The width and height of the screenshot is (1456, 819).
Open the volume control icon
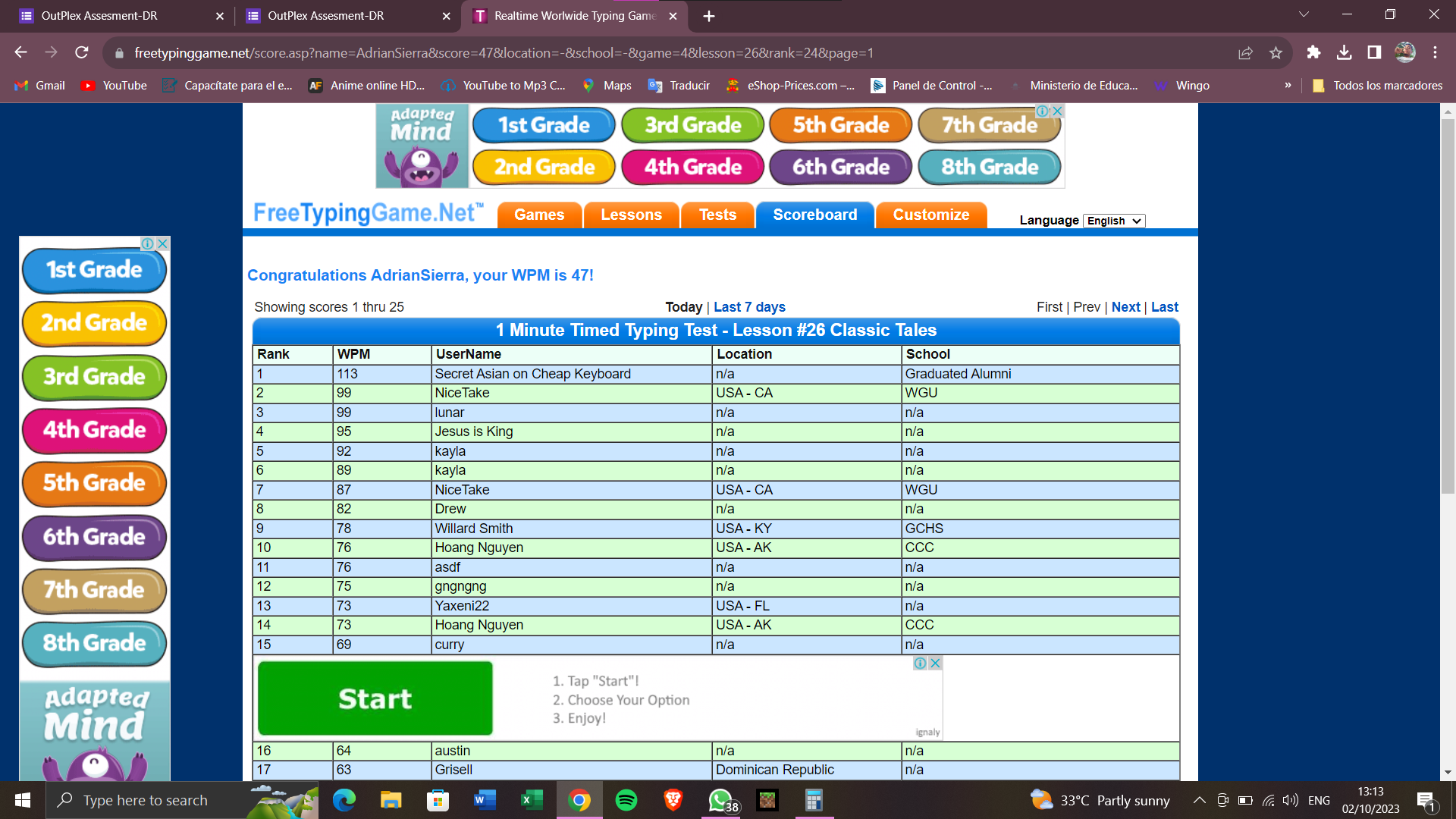(1290, 800)
